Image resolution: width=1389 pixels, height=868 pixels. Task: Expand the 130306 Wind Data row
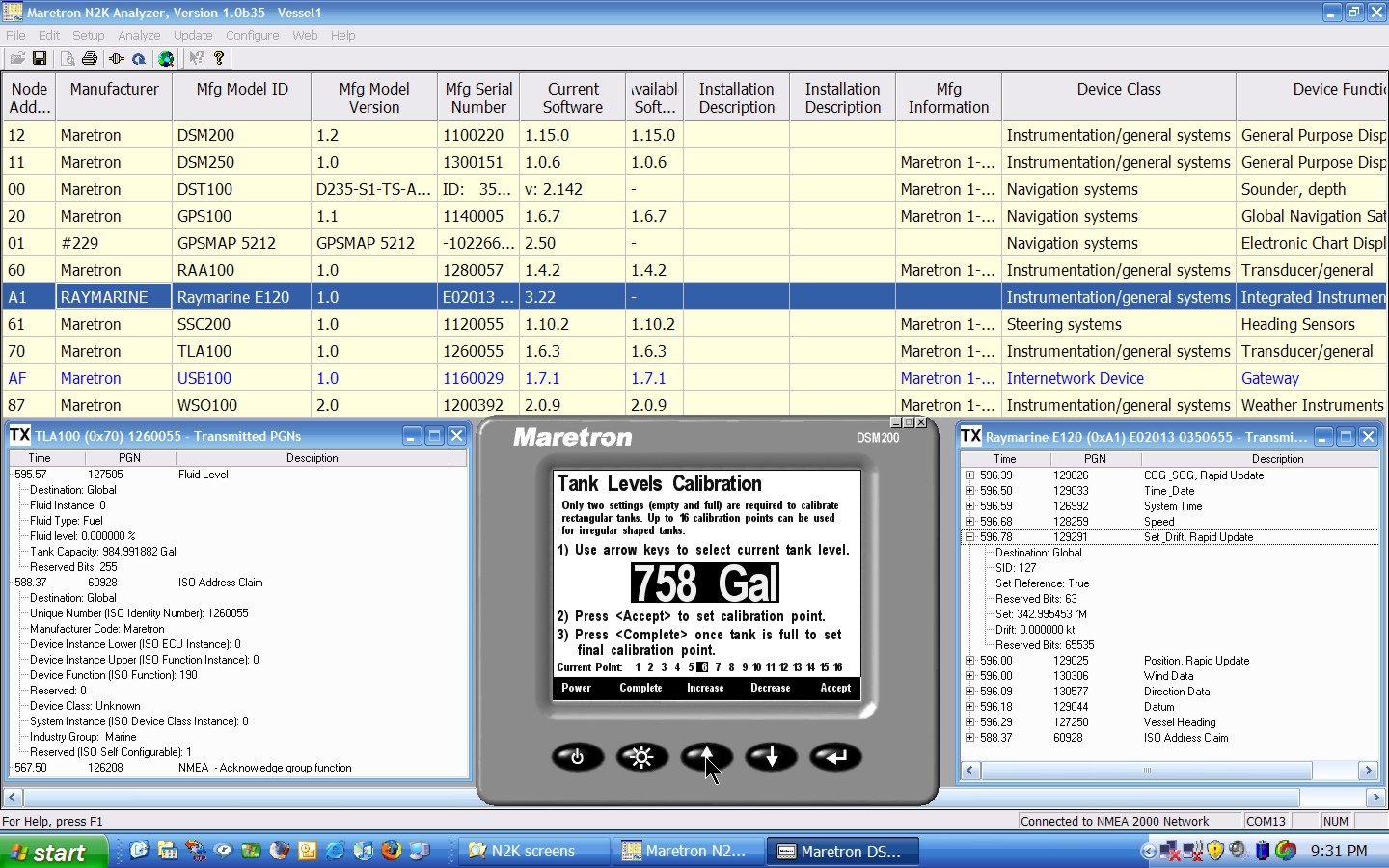(969, 676)
